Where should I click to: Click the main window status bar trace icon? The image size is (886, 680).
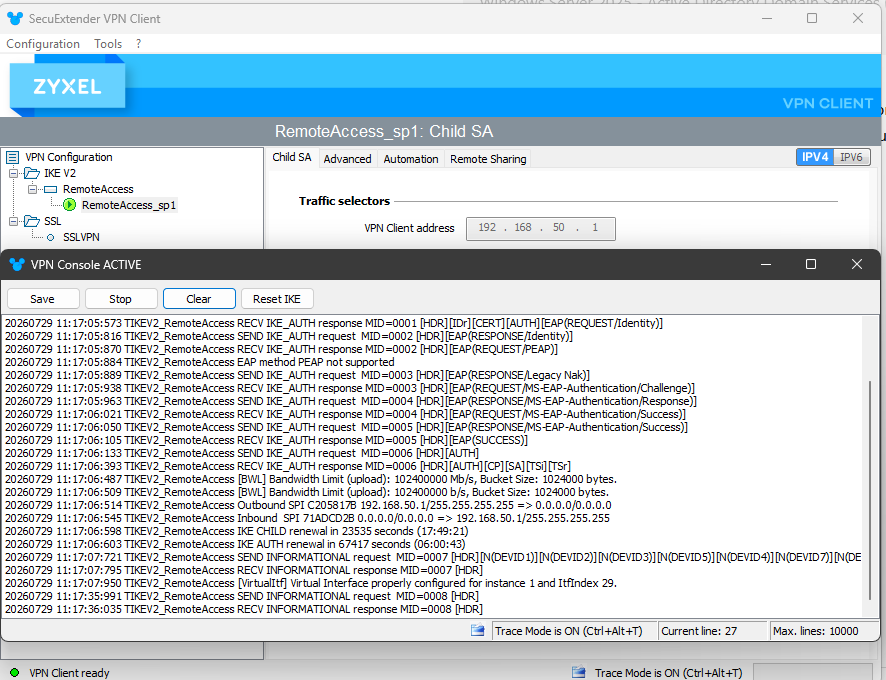click(x=579, y=673)
